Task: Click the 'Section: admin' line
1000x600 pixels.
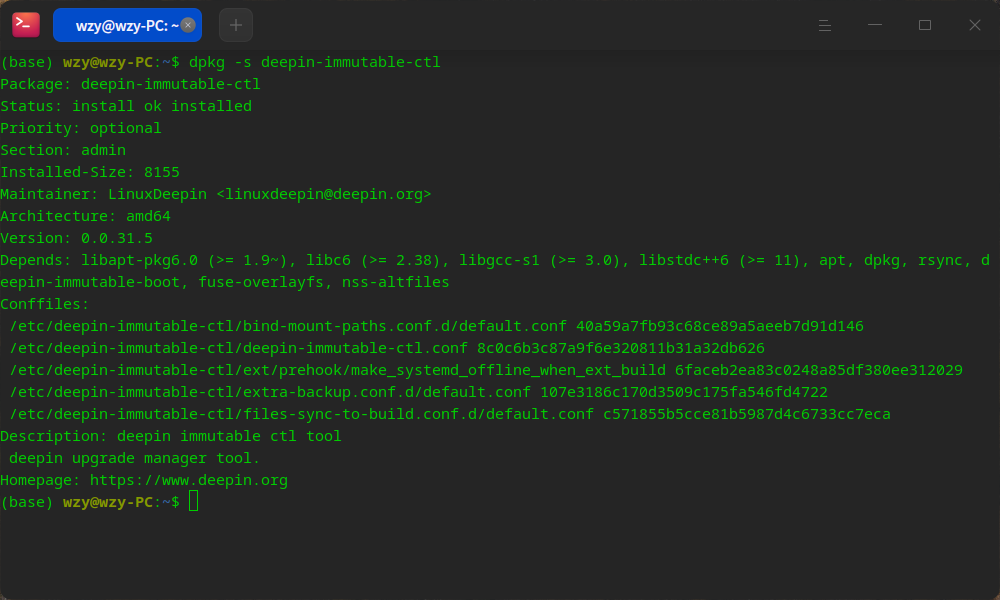Action: pos(63,150)
